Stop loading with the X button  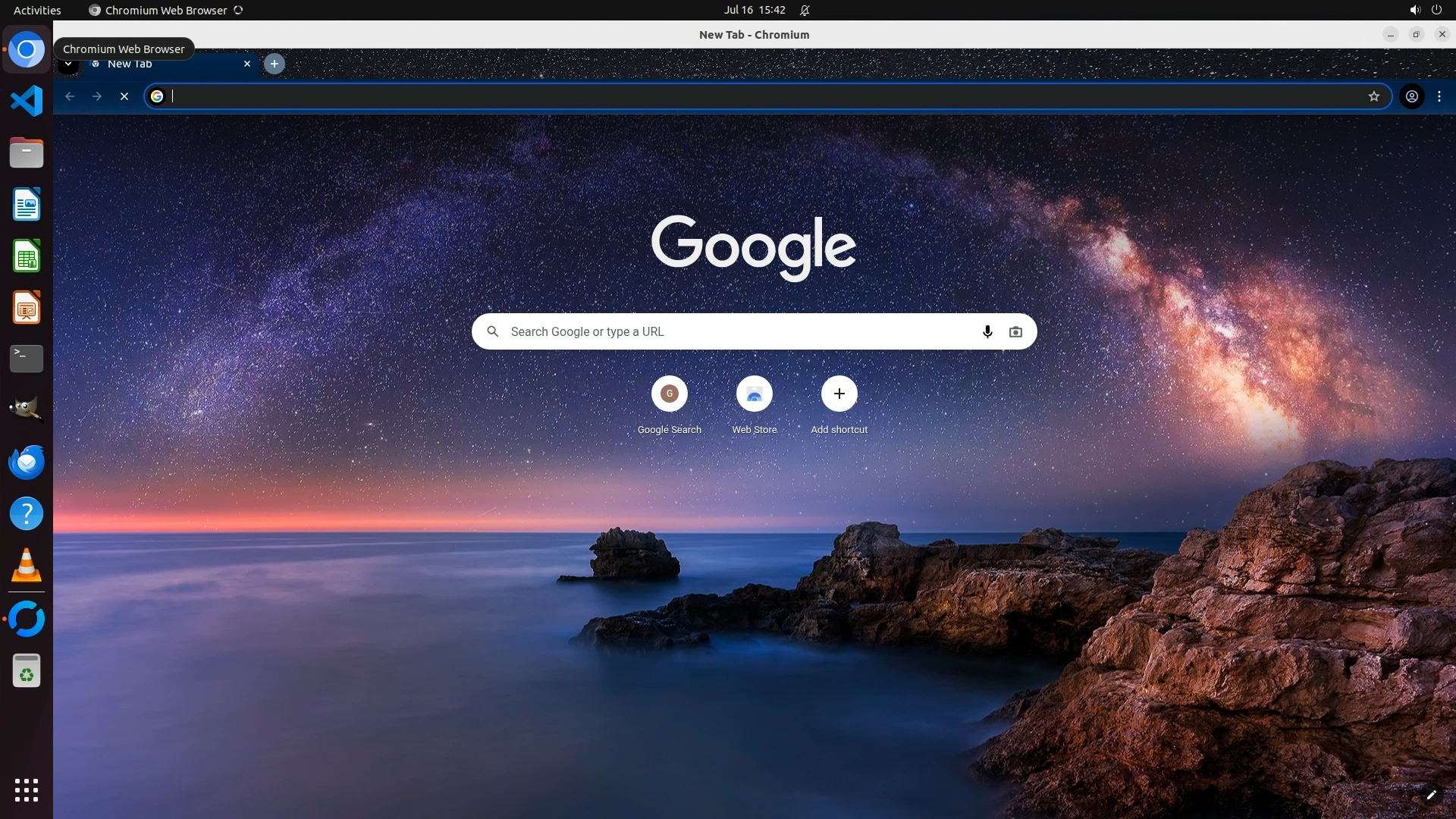point(124,96)
